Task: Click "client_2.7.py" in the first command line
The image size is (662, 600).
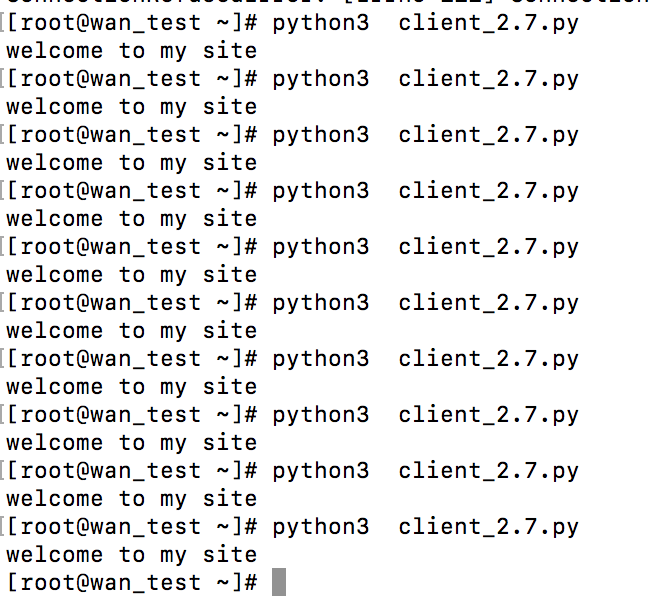Action: pos(488,22)
